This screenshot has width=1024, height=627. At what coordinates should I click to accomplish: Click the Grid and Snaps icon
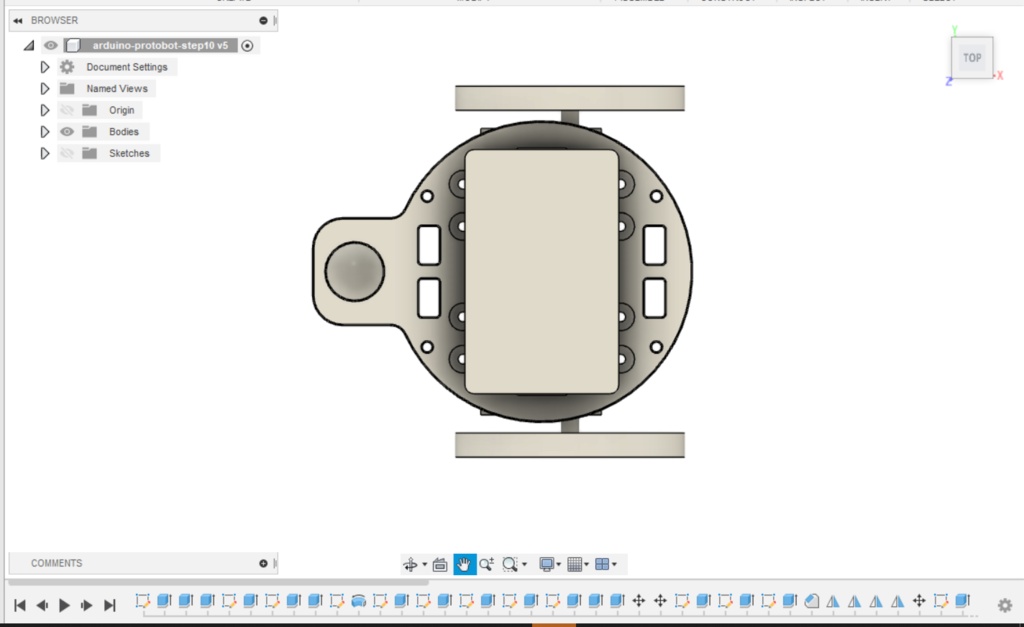tap(575, 564)
